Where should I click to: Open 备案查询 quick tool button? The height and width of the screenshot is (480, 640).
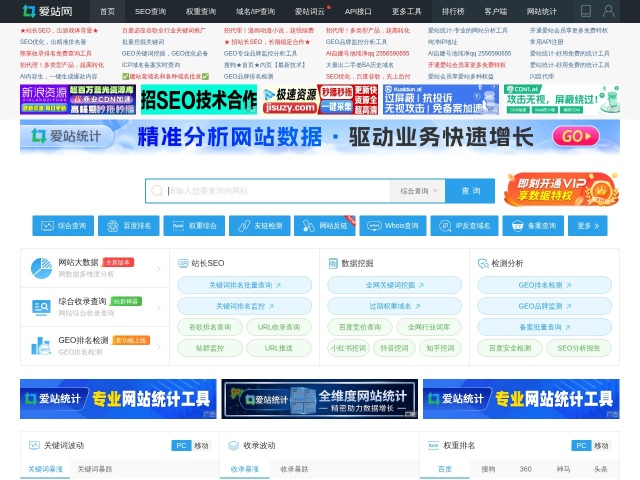pyautogui.click(x=533, y=226)
